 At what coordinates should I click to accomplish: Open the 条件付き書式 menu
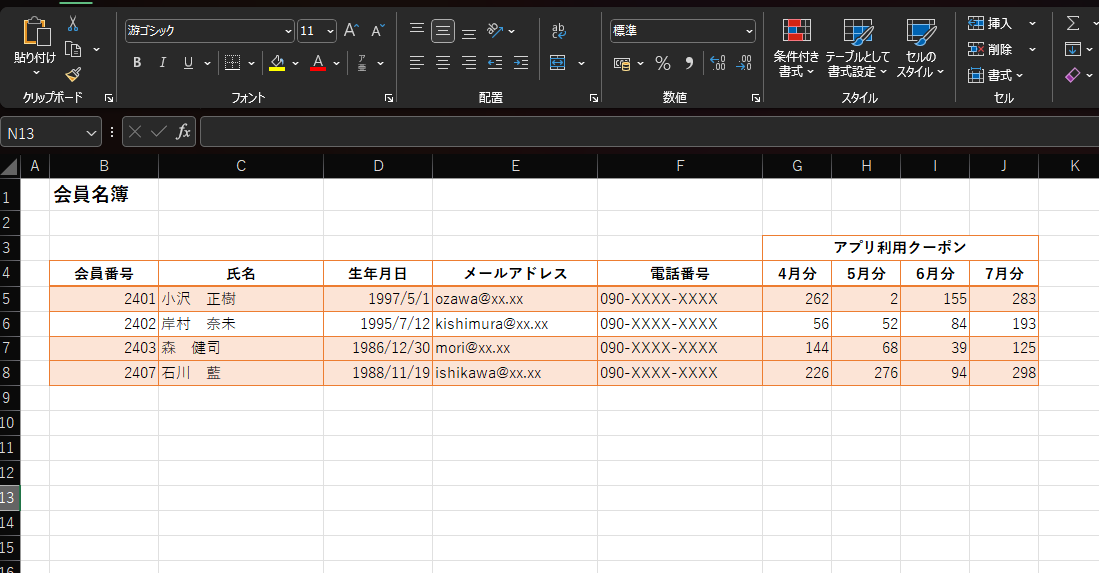click(796, 48)
